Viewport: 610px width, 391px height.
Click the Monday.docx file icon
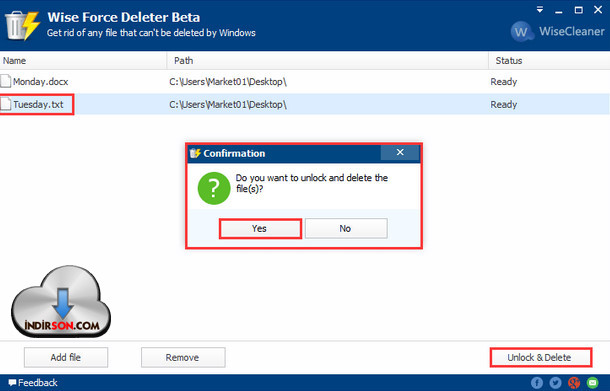pyautogui.click(x=5, y=81)
